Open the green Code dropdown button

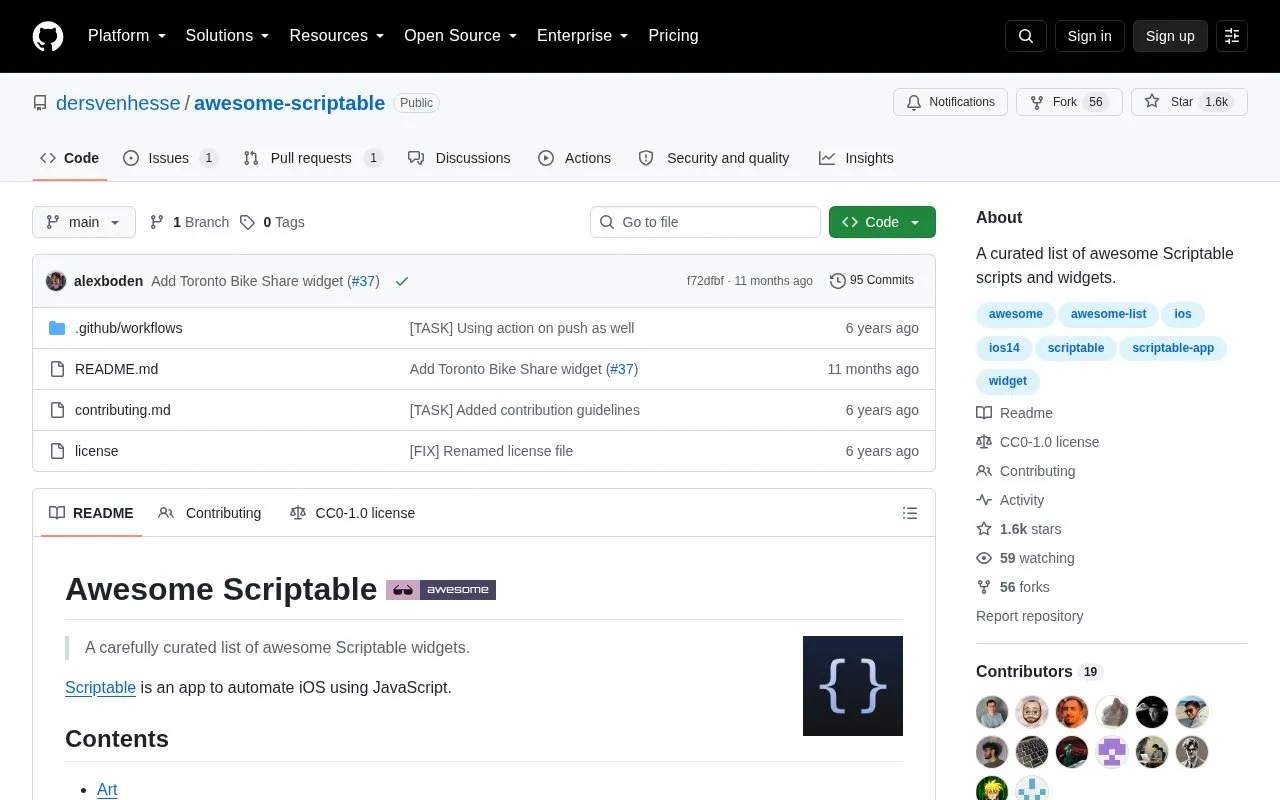(x=882, y=222)
